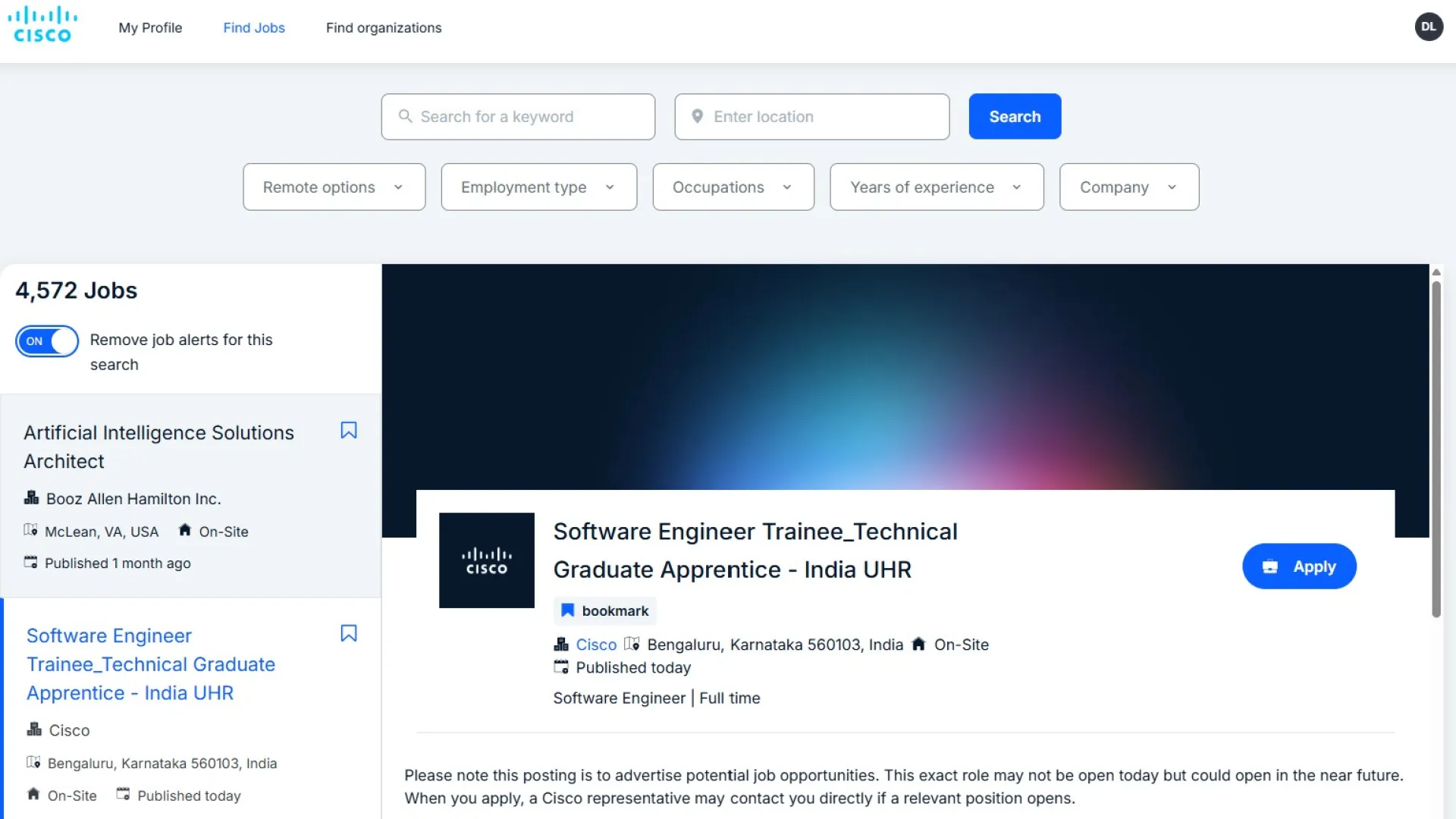Open Artificial Intelligence Solutions Architect job listing
Screen dimensions: 1456x819
point(158,447)
